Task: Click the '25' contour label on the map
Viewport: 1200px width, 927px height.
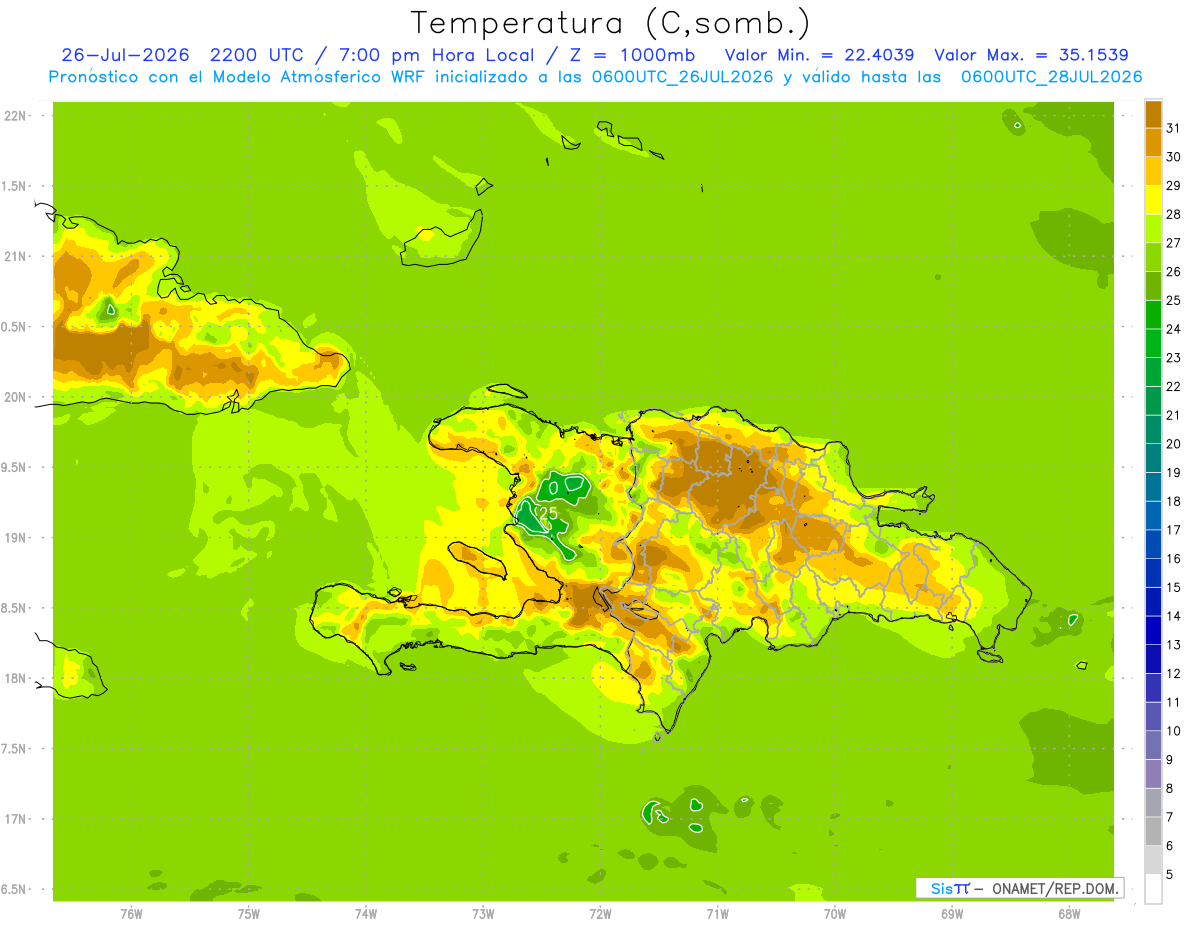Action: pos(548,513)
